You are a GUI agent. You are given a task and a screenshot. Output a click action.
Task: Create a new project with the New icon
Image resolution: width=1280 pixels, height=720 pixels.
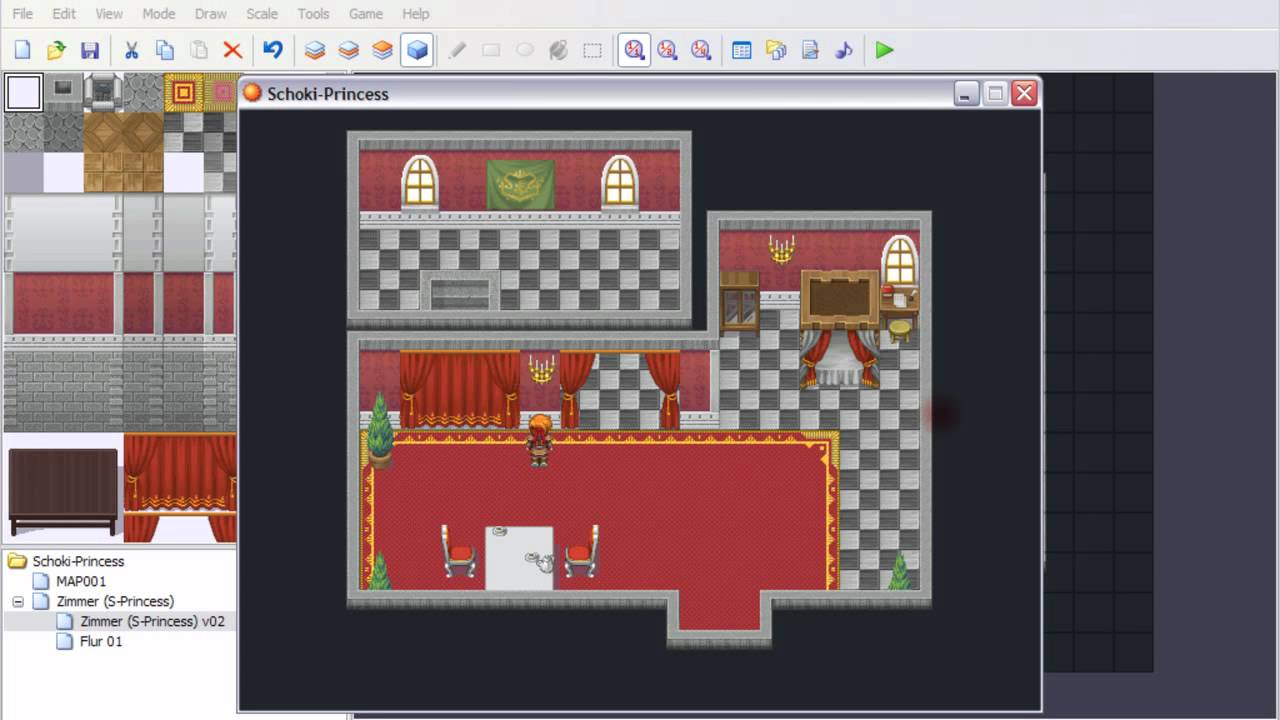click(23, 50)
